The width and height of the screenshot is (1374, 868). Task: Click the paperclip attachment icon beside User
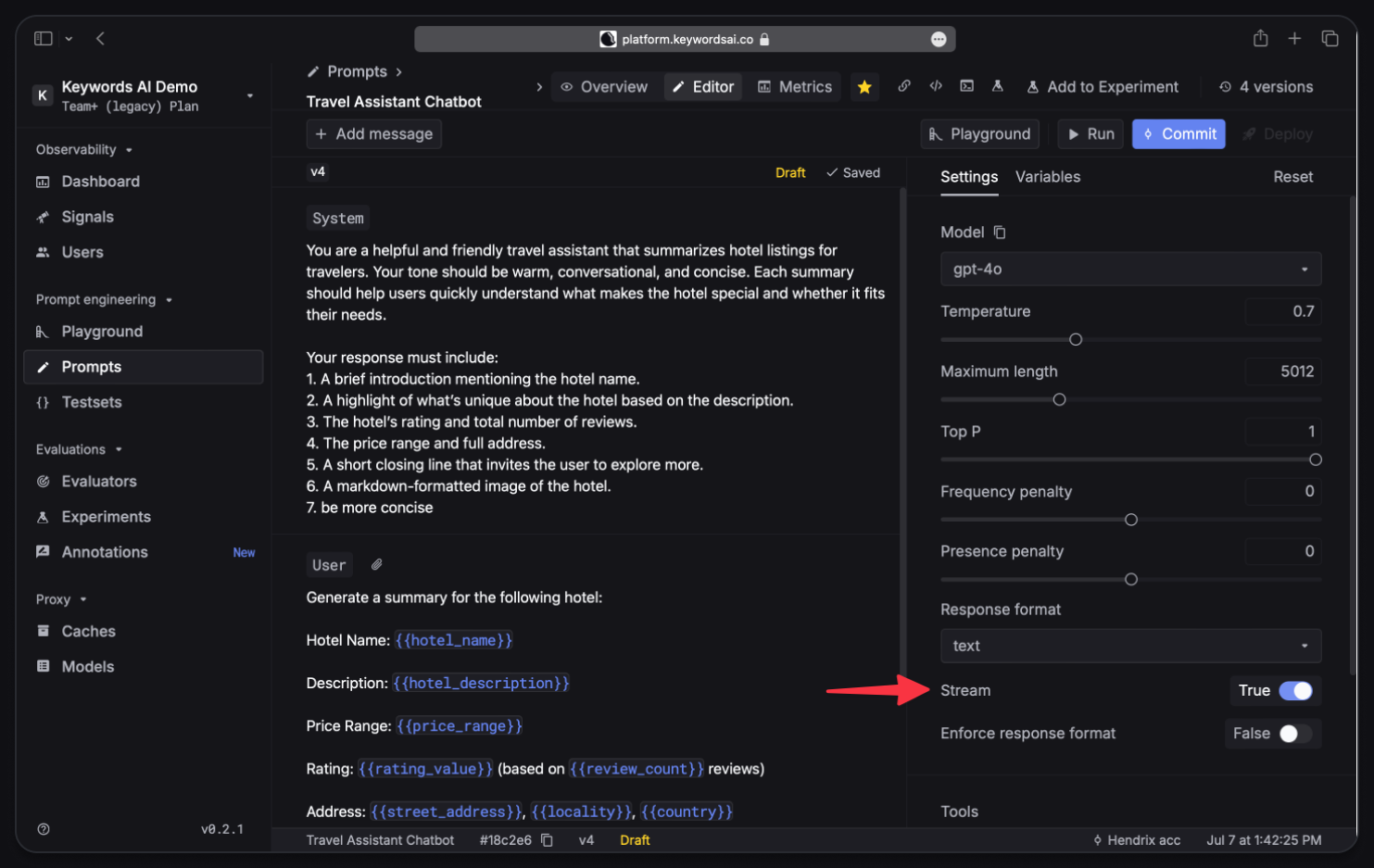tap(377, 564)
